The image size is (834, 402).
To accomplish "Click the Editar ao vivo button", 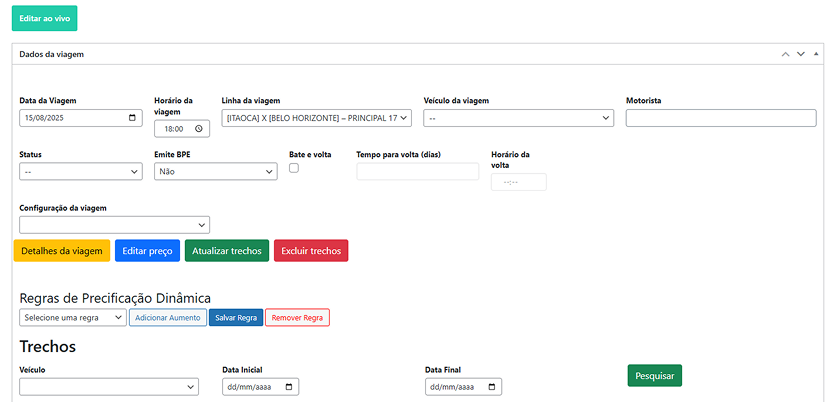I will click(44, 18).
